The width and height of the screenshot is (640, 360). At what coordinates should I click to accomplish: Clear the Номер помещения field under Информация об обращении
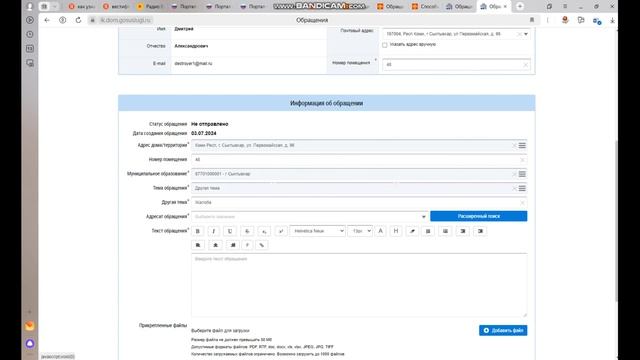coord(522,160)
